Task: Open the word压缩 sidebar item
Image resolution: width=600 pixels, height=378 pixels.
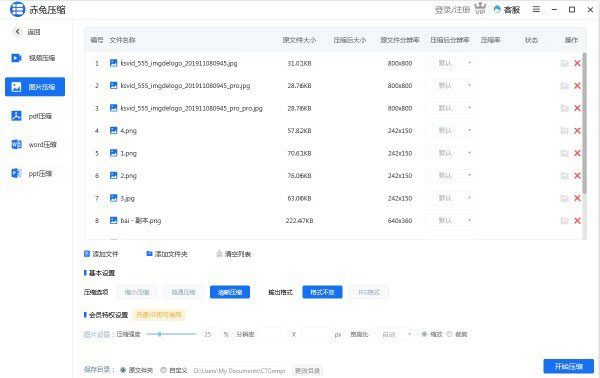Action: click(34, 145)
